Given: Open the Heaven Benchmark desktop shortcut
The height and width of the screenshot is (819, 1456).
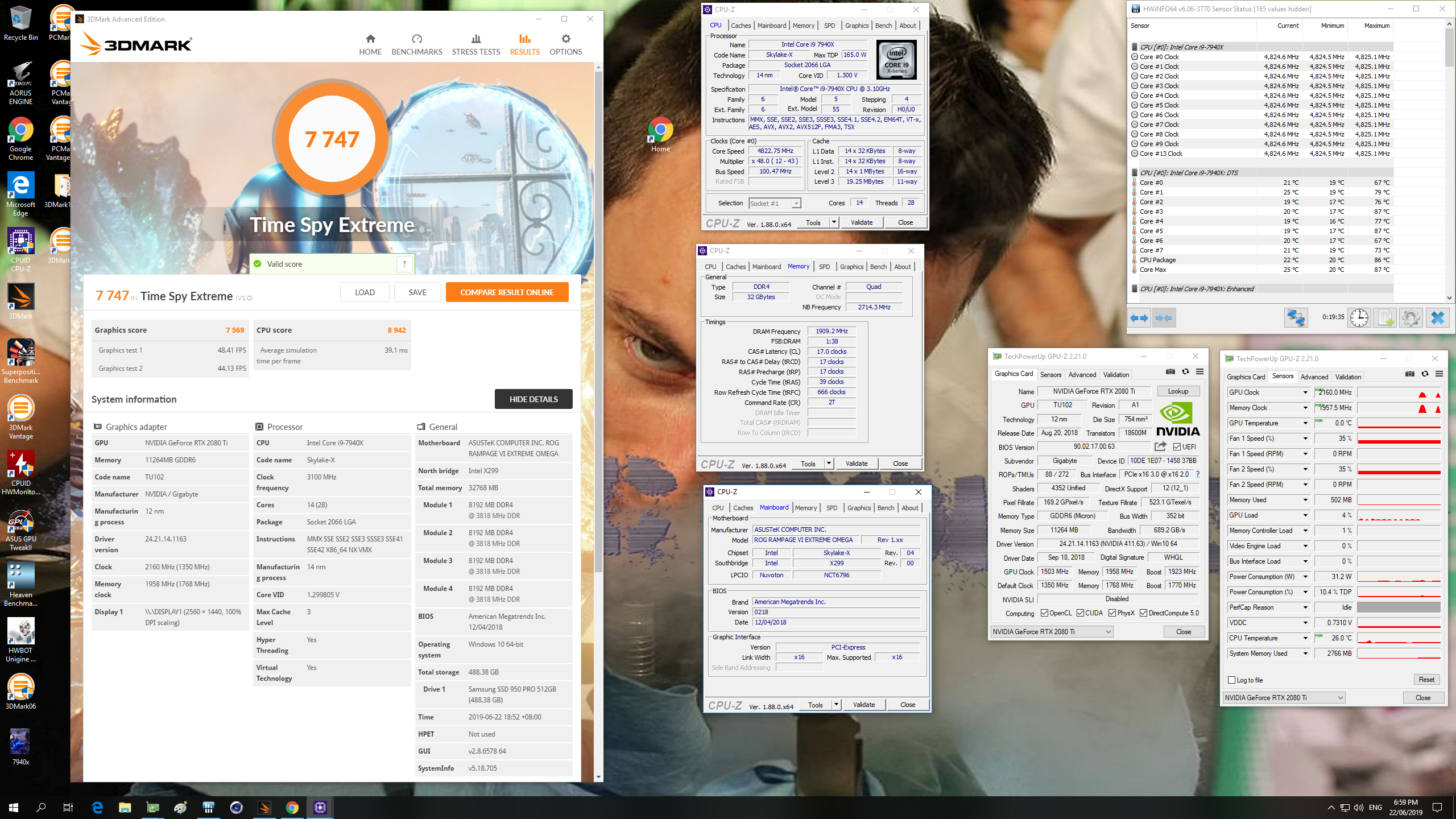Looking at the screenshot, I should click(21, 585).
